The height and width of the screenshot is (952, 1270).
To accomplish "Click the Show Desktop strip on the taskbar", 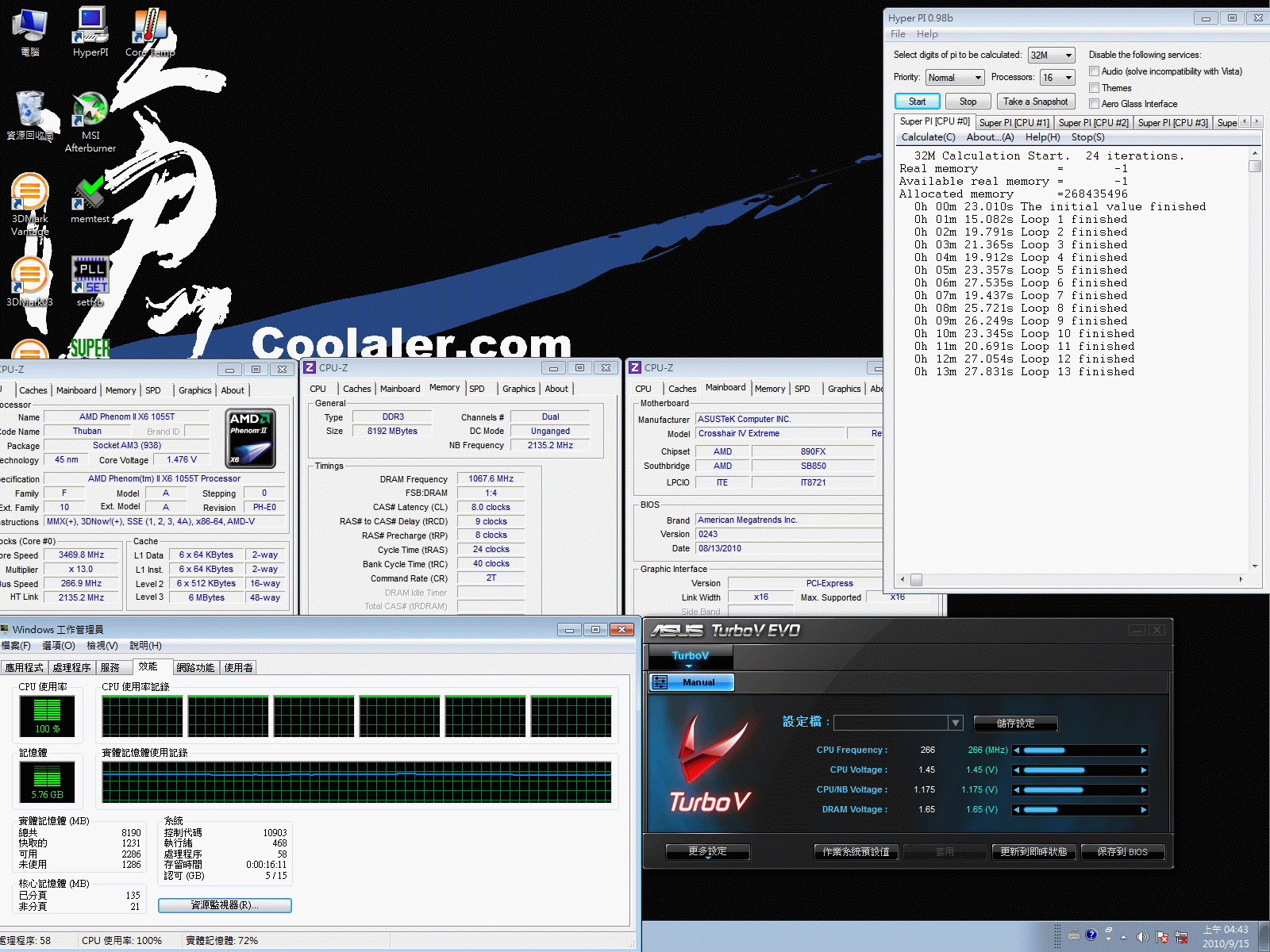I will click(x=1264, y=937).
